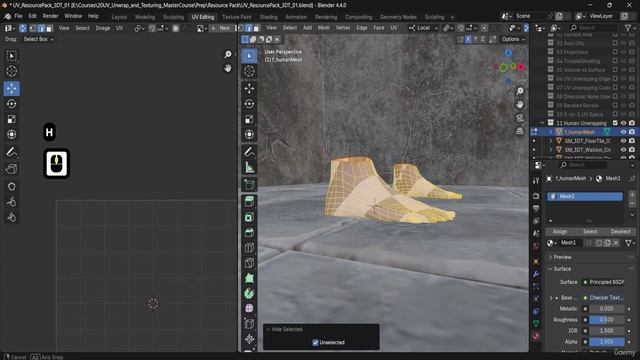Select the 3D viewport Rotate tool

point(249,104)
